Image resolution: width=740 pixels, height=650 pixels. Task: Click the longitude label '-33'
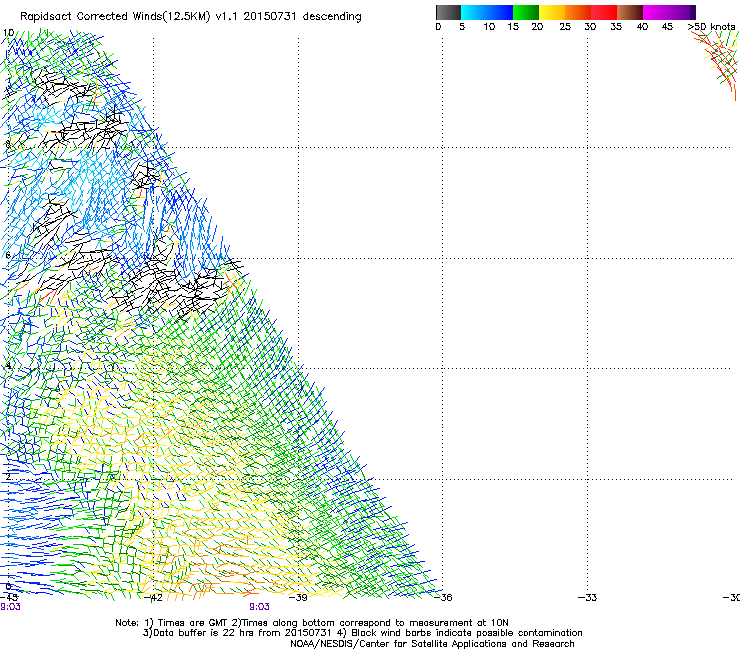(x=588, y=598)
